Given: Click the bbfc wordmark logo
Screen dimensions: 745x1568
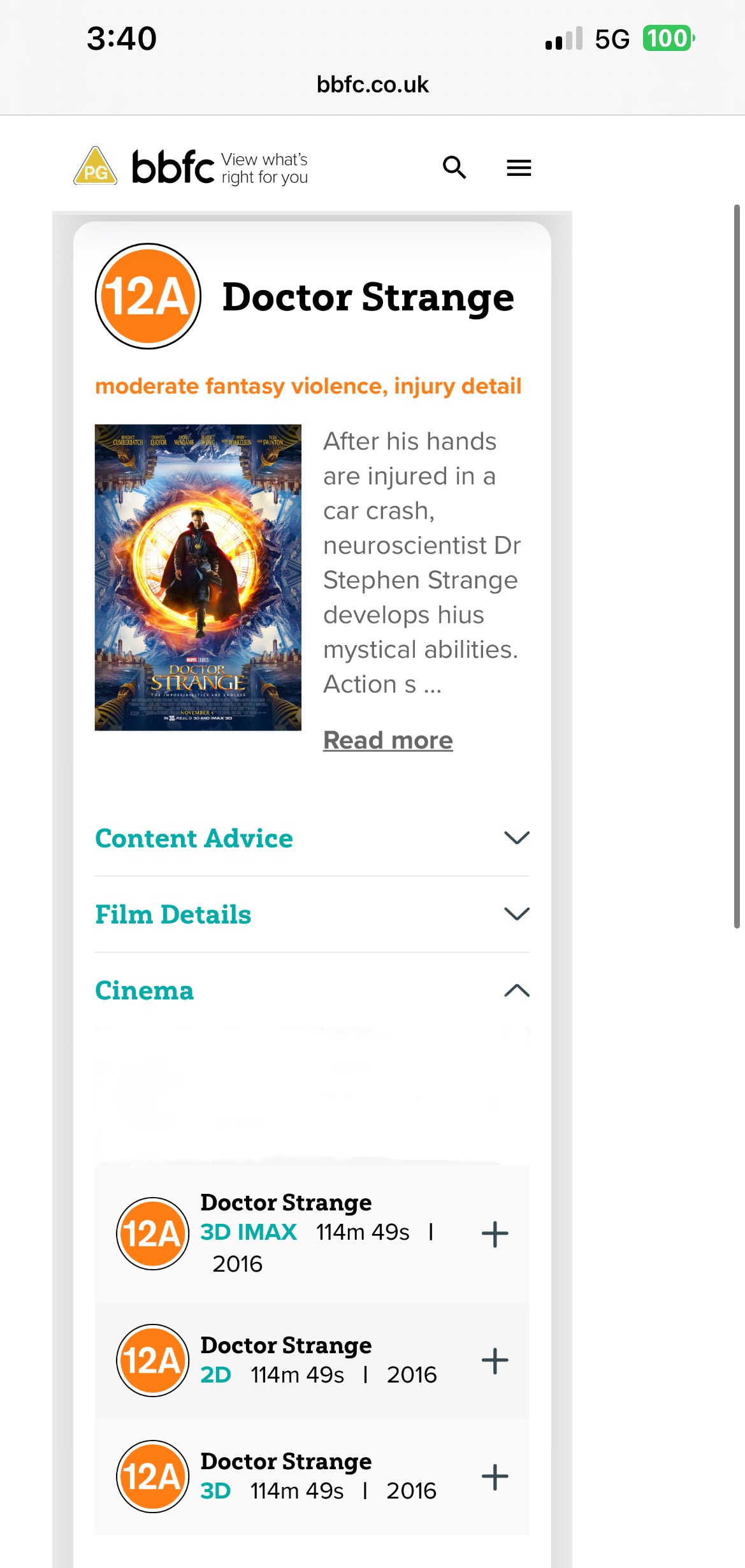Looking at the screenshot, I should pos(173,167).
